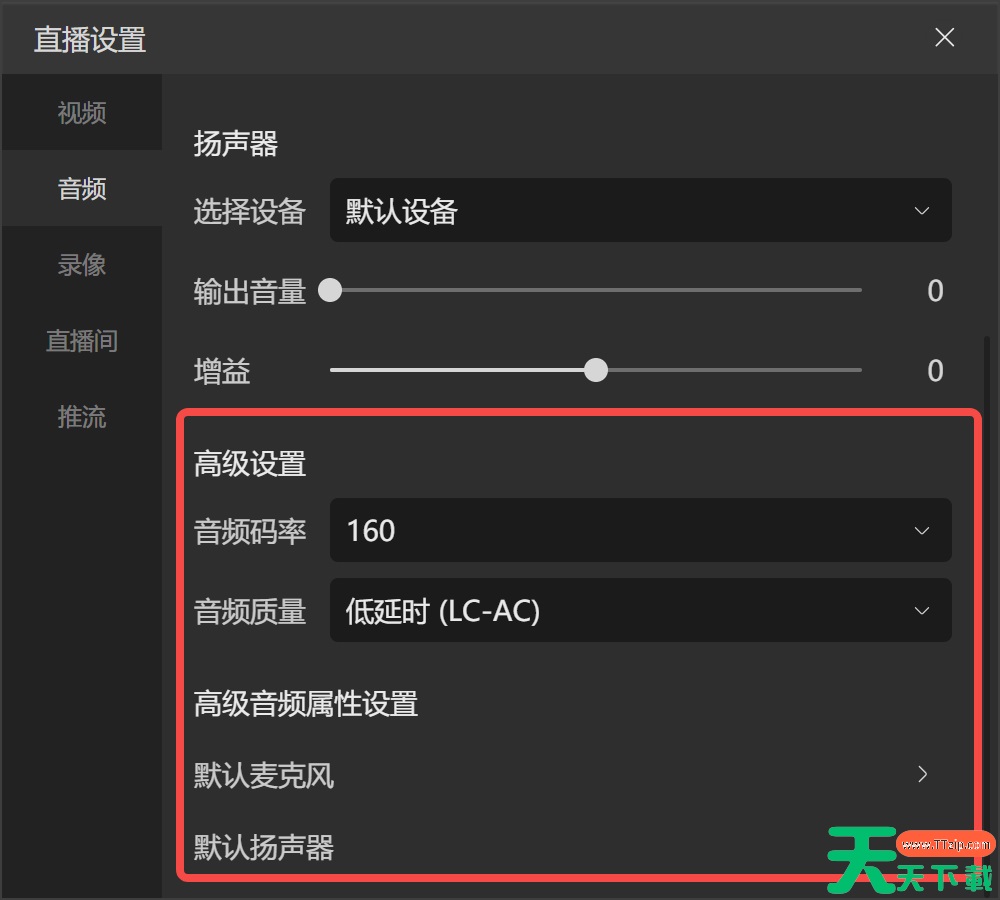Click the arrow icon next to 默认麦克风

(922, 775)
